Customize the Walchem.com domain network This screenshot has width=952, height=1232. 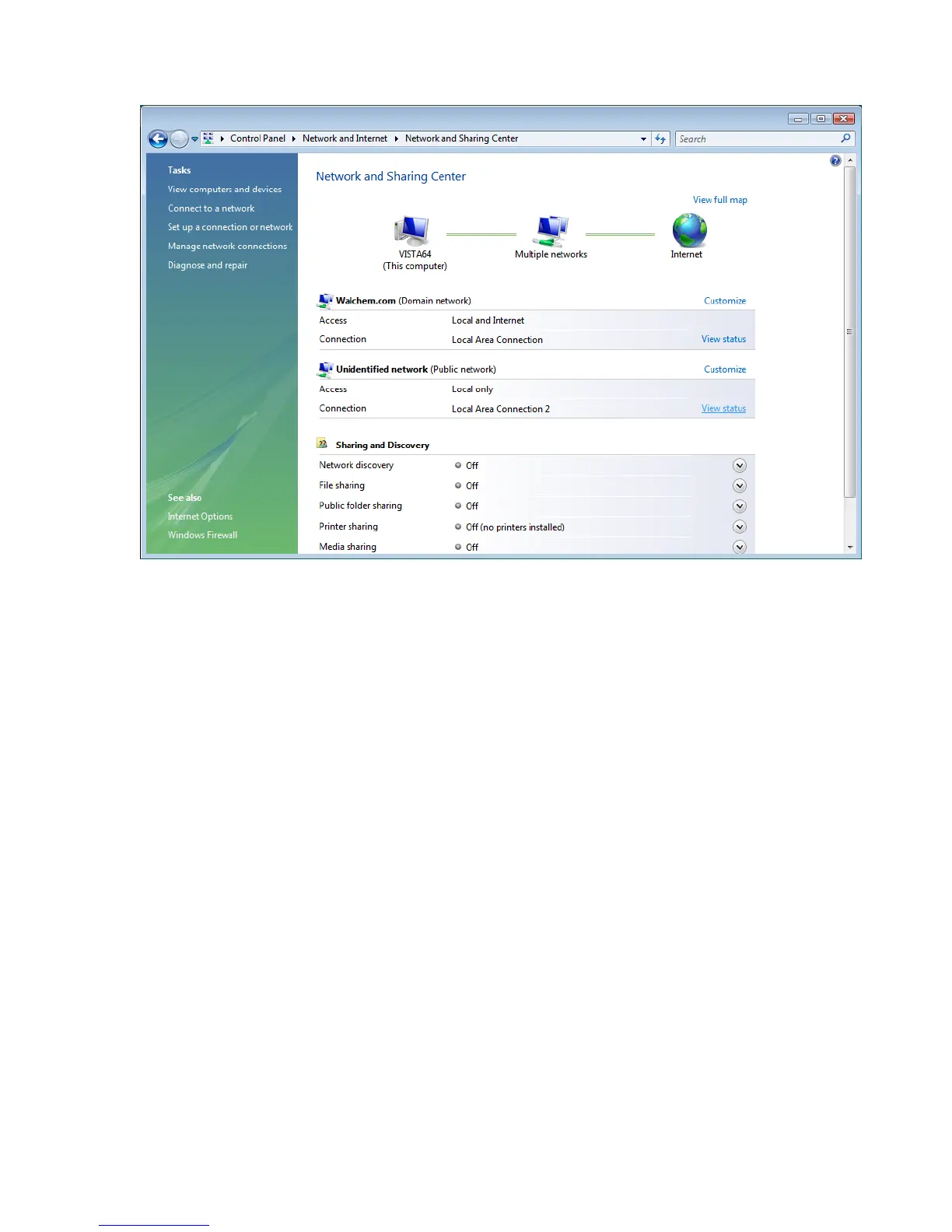point(725,301)
